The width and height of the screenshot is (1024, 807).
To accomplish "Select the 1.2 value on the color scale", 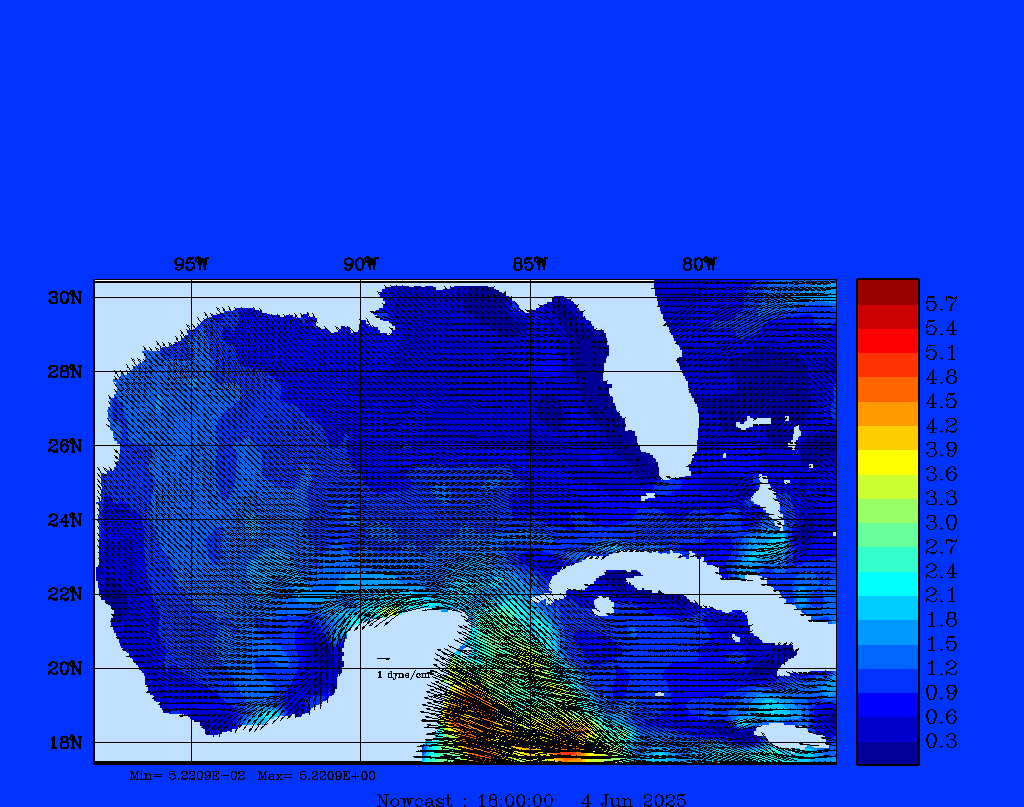I will pyautogui.click(x=941, y=668).
